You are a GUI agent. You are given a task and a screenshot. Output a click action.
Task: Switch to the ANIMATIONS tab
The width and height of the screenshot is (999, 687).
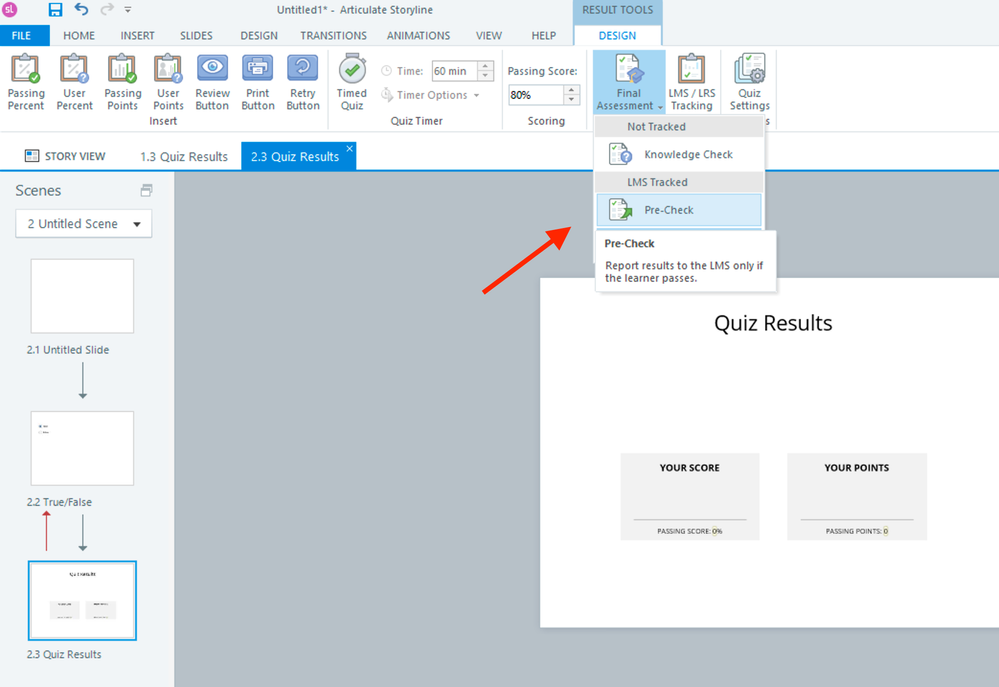(x=419, y=36)
